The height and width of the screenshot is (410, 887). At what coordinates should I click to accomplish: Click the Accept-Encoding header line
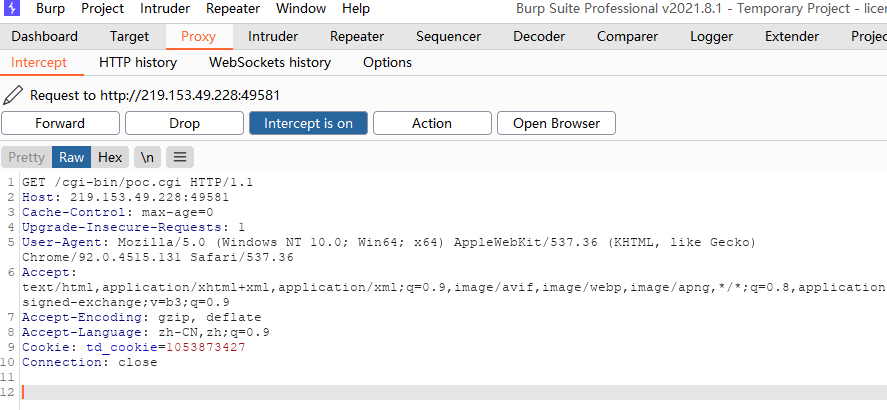pos(141,317)
